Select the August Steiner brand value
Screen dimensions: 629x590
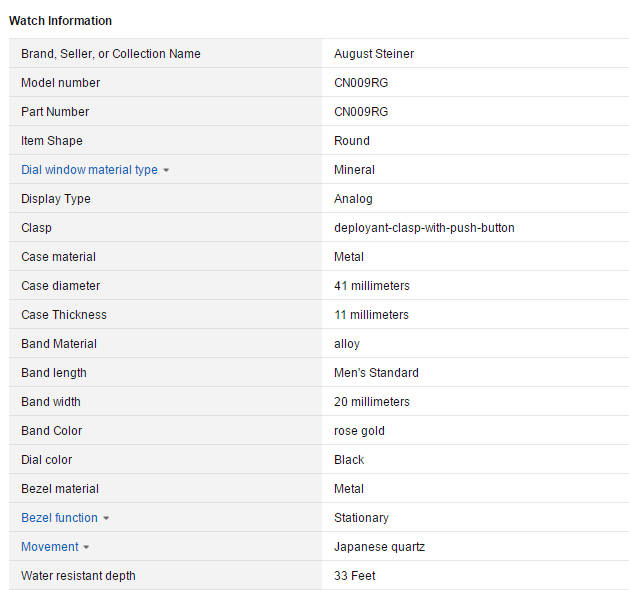pyautogui.click(x=374, y=54)
